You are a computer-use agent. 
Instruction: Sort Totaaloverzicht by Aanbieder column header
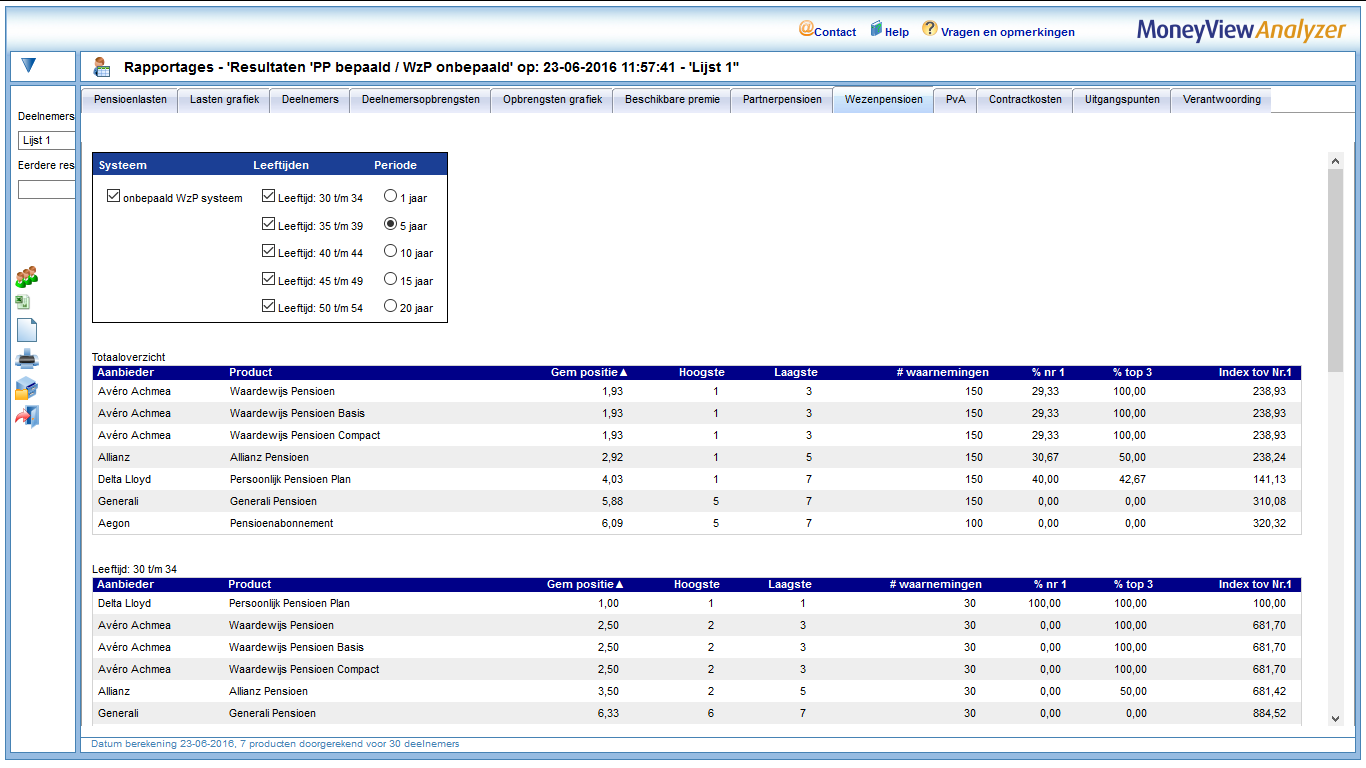click(125, 372)
